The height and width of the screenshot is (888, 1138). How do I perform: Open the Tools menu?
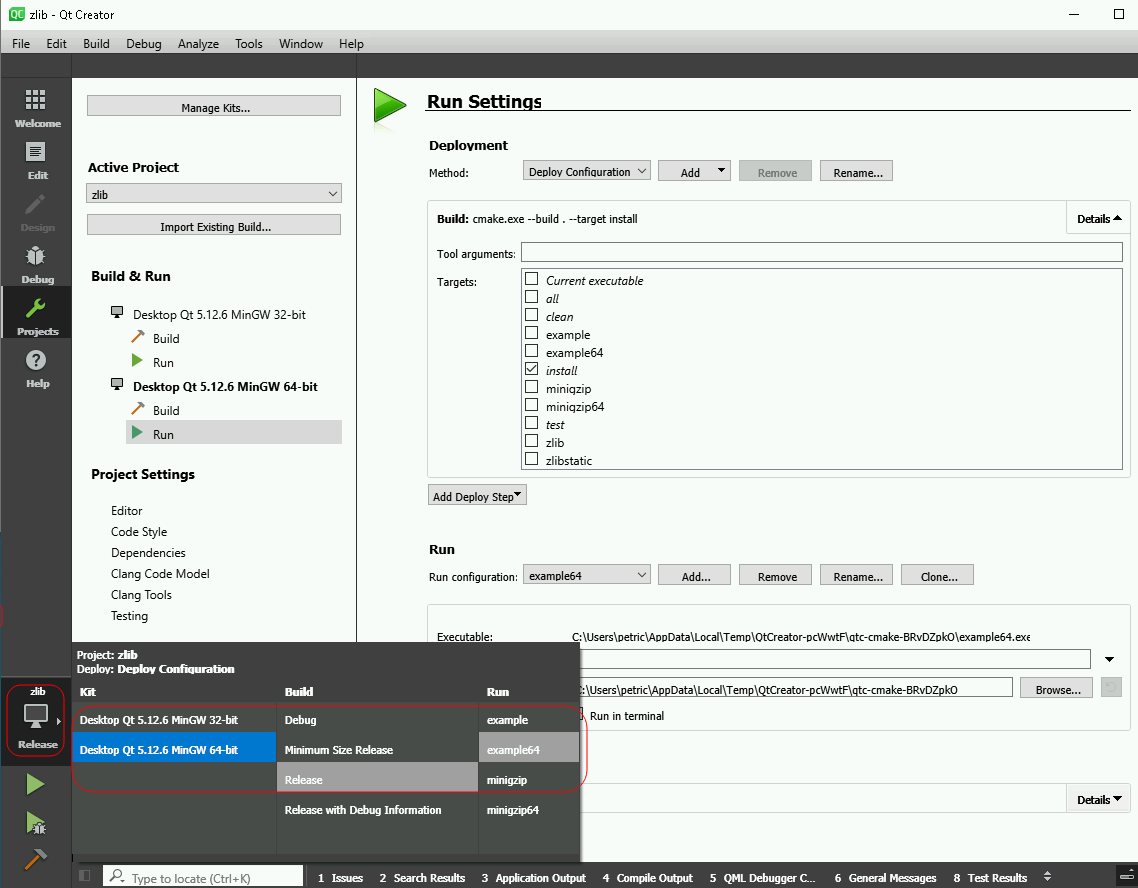pyautogui.click(x=248, y=44)
